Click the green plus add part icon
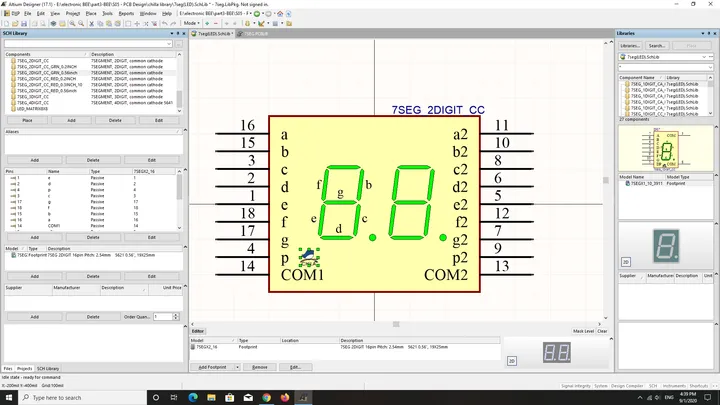This screenshot has width=720, height=405. (207, 23)
